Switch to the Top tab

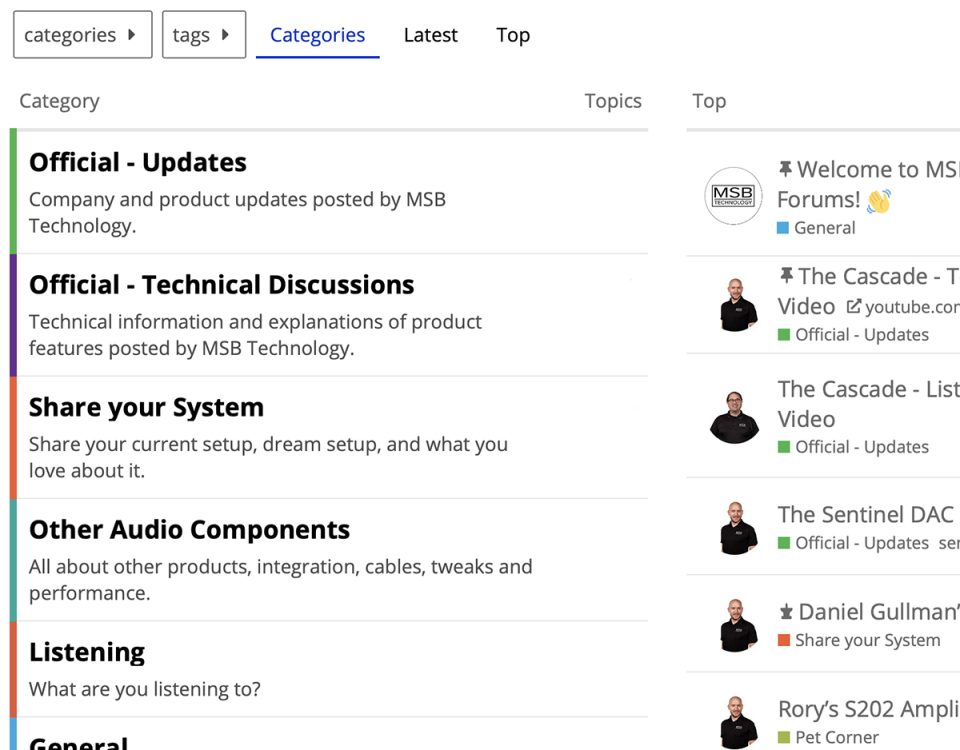coord(512,35)
